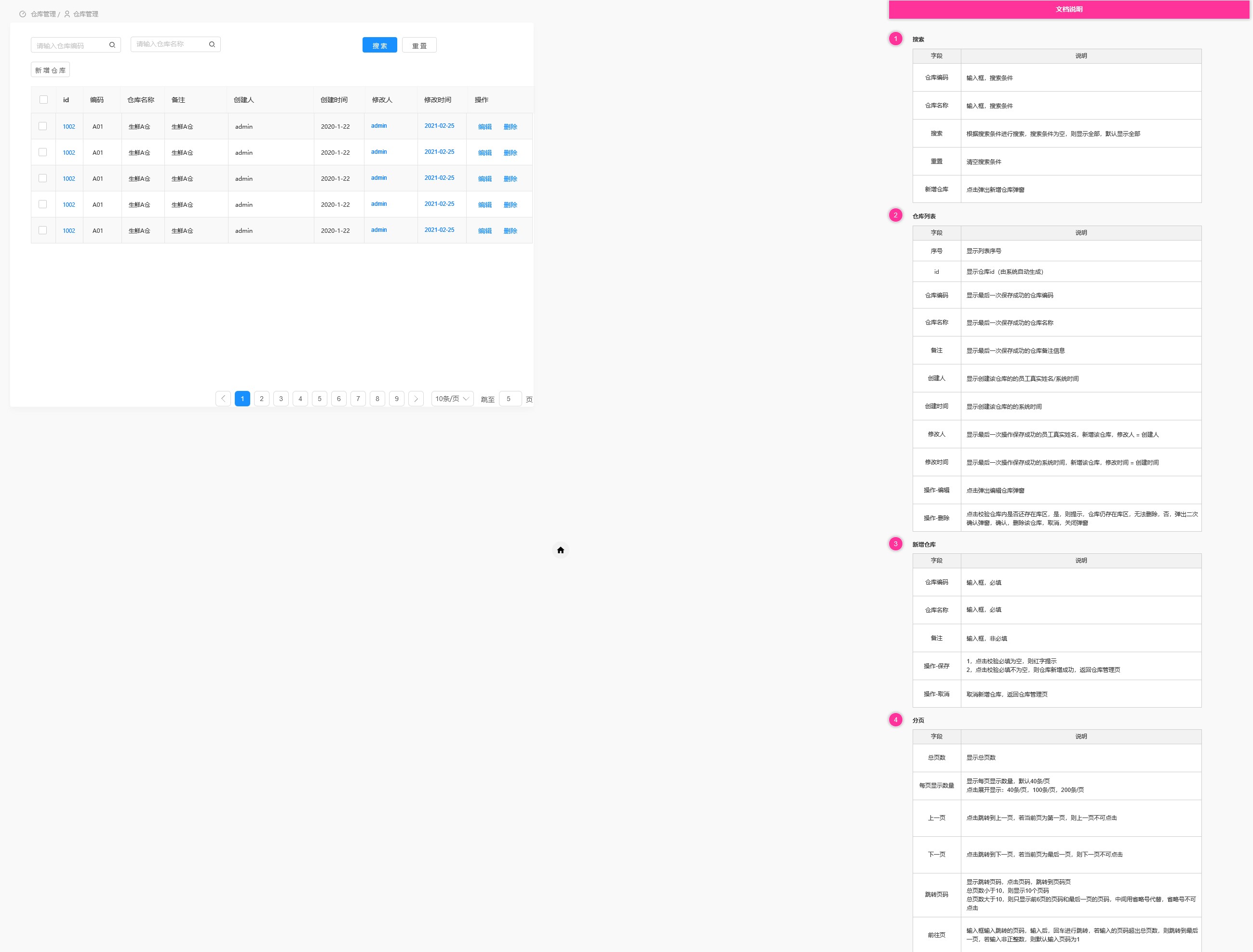The image size is (1253, 952).
Task: Click the 跳转页码 field cell
Action: coord(937,895)
